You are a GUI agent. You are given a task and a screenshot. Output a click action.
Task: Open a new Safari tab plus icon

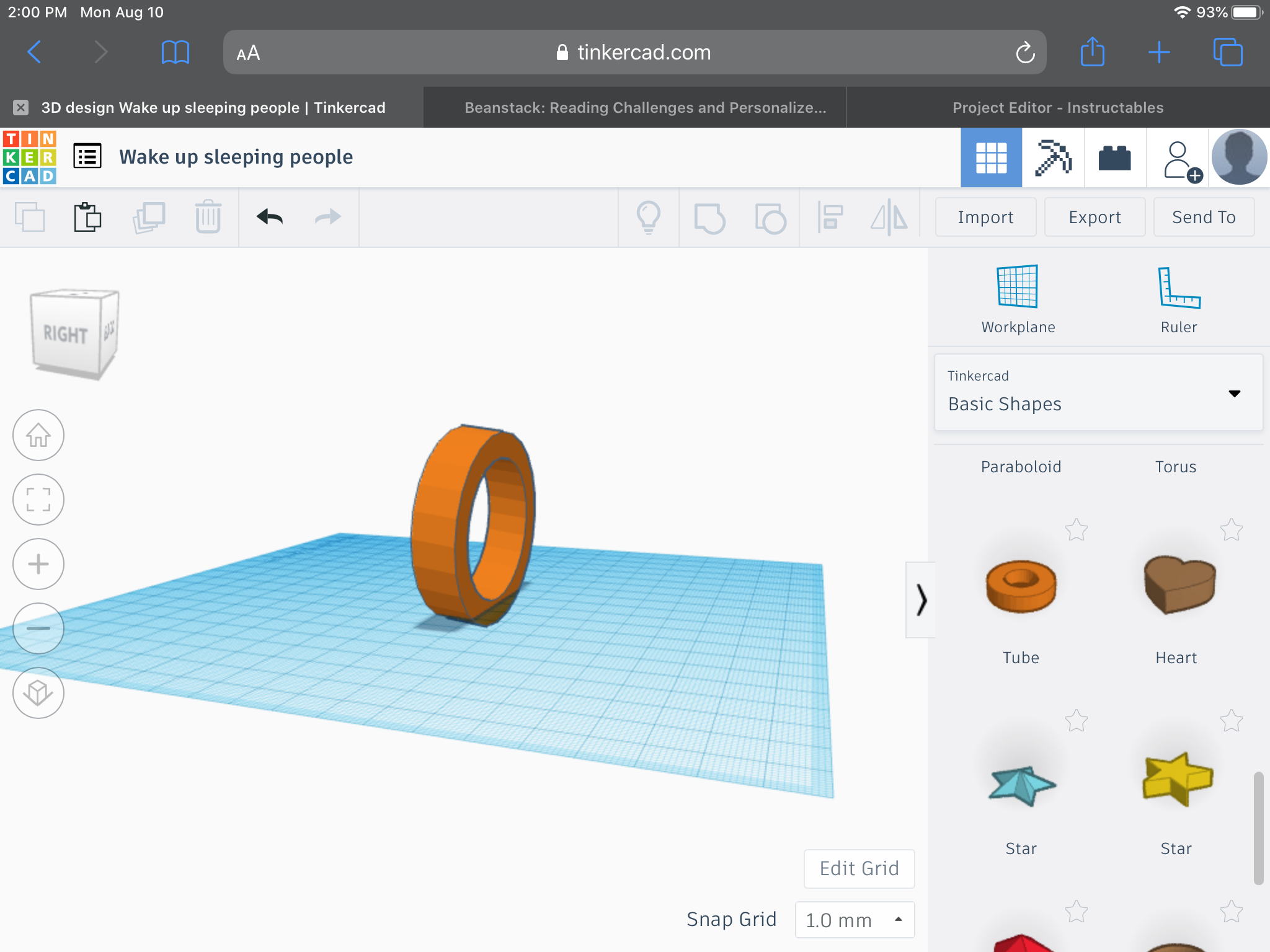[x=1158, y=52]
